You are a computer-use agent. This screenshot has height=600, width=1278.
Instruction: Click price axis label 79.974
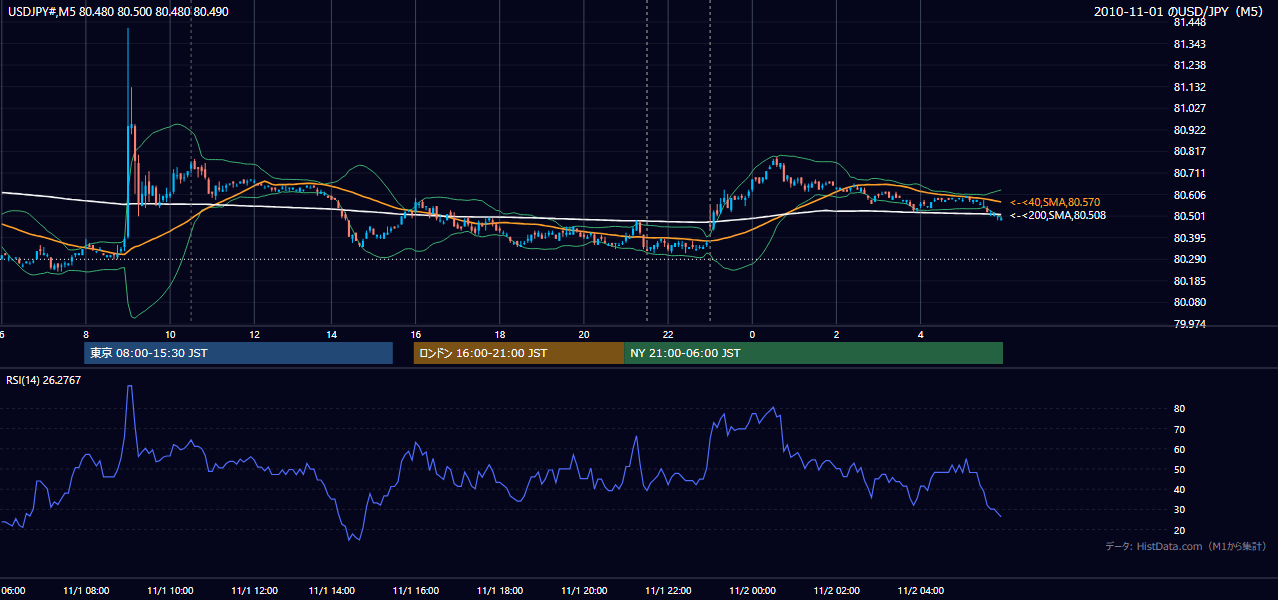1190,324
